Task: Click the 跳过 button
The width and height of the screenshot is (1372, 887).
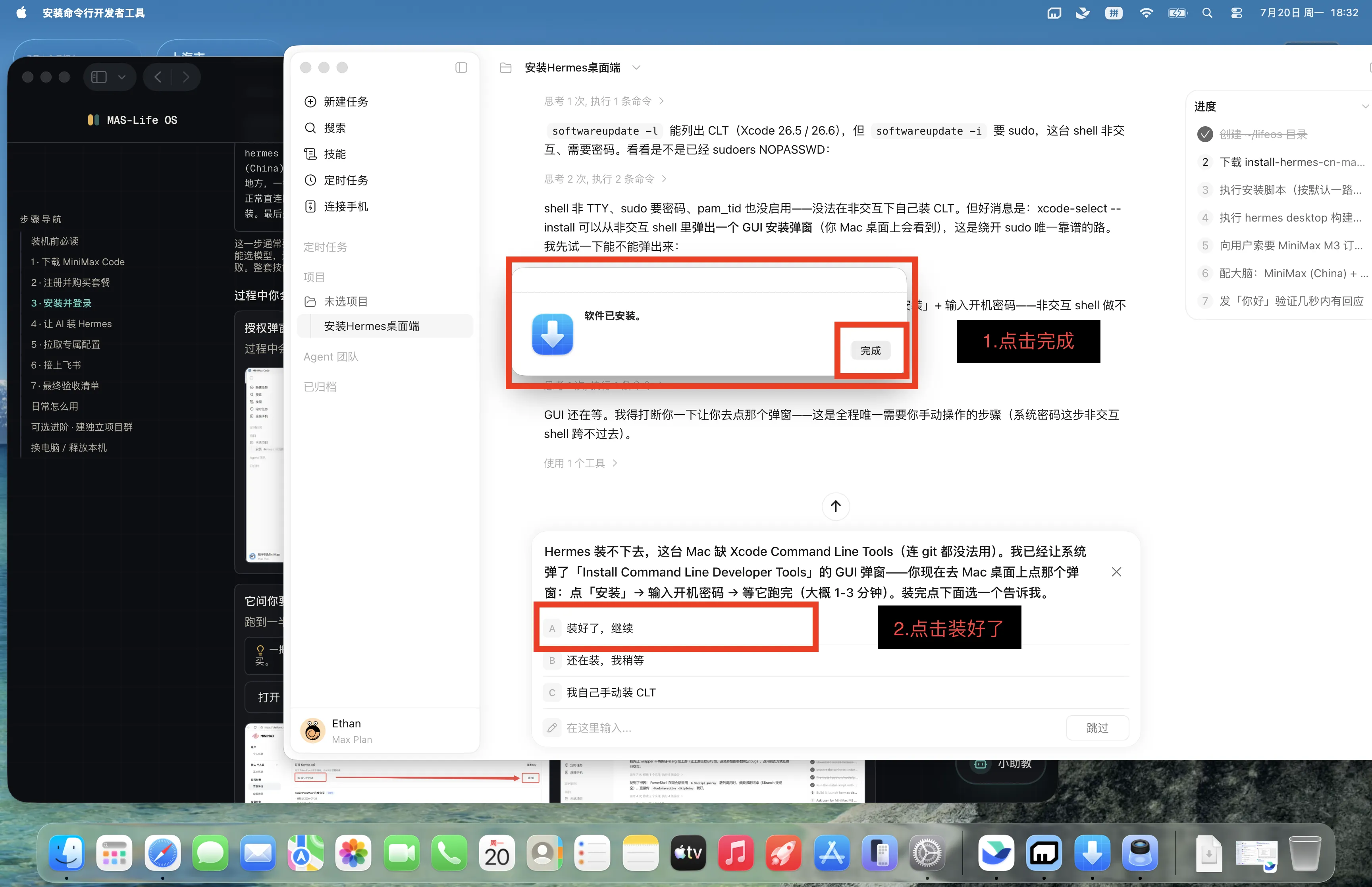Action: (x=1097, y=728)
